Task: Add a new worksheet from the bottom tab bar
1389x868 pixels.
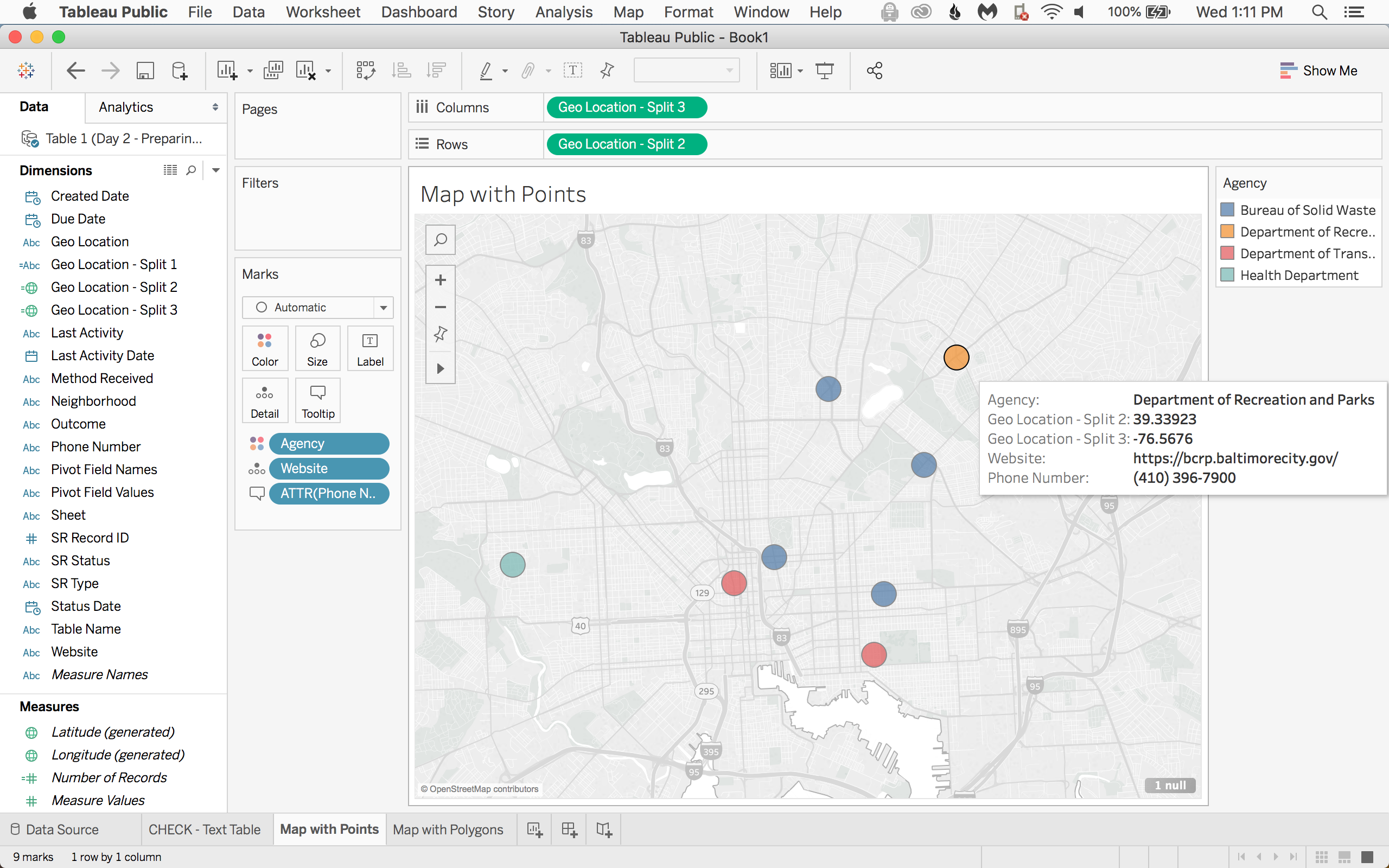Action: (x=534, y=829)
